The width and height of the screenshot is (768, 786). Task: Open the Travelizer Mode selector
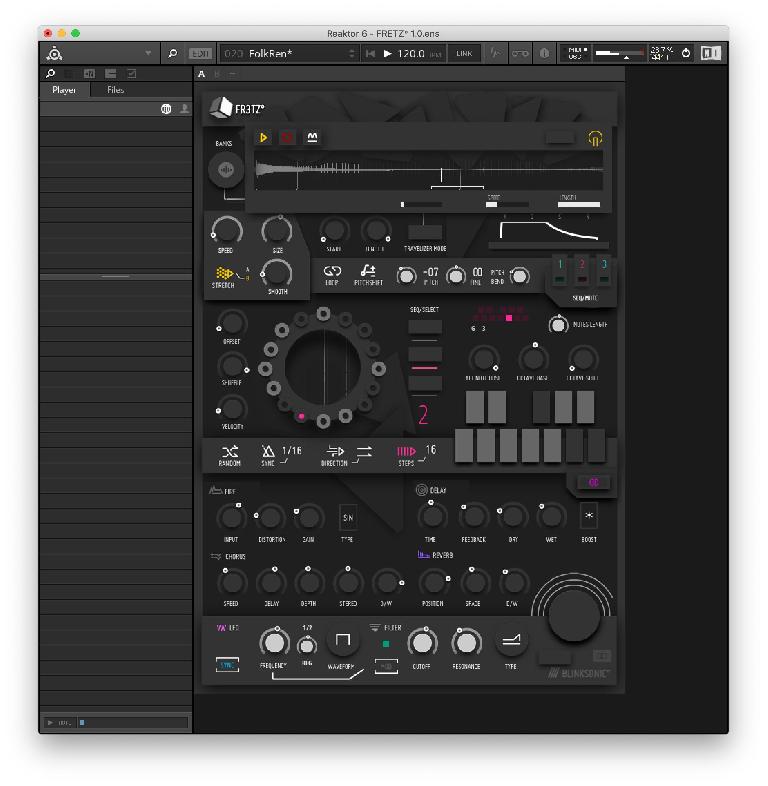coord(425,232)
